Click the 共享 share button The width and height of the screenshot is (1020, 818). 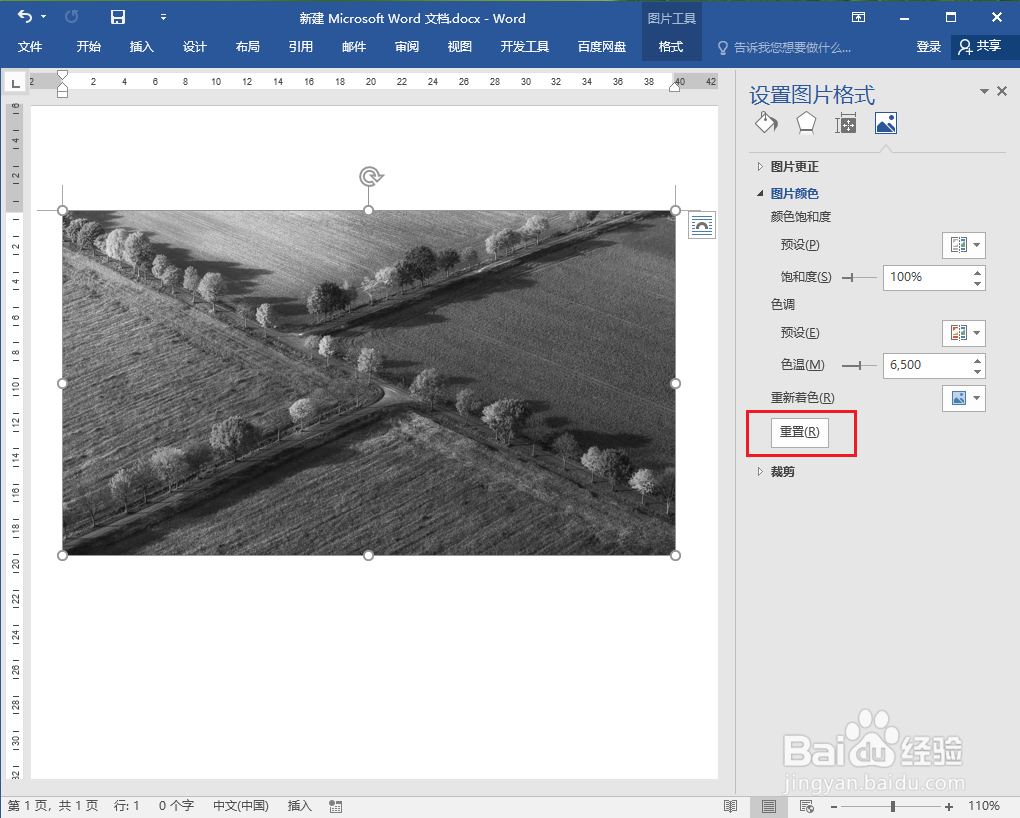[980, 46]
